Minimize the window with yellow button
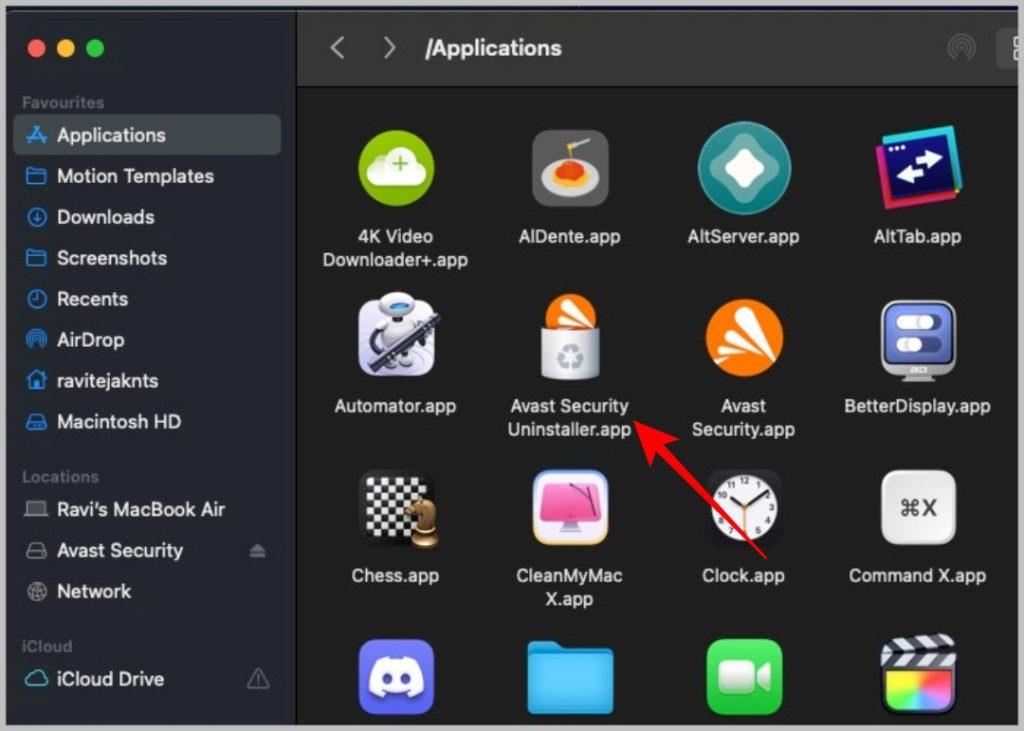 (66, 48)
